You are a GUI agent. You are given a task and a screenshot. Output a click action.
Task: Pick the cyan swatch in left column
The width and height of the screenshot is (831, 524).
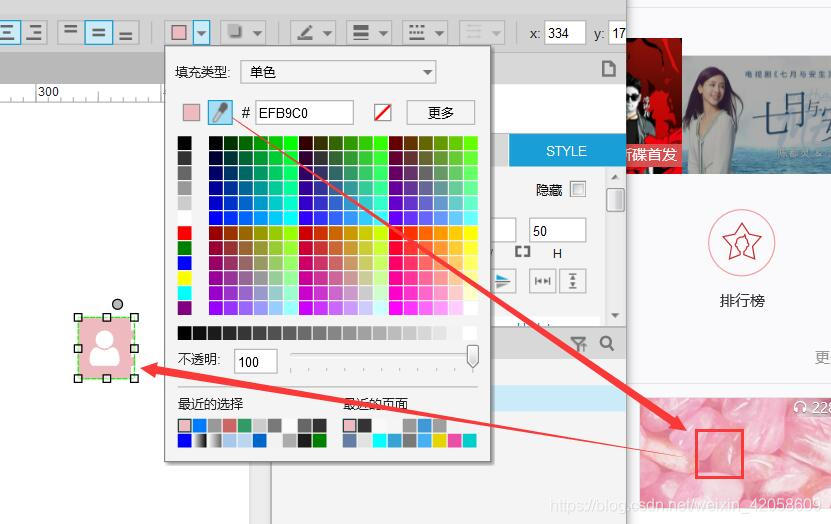click(184, 293)
